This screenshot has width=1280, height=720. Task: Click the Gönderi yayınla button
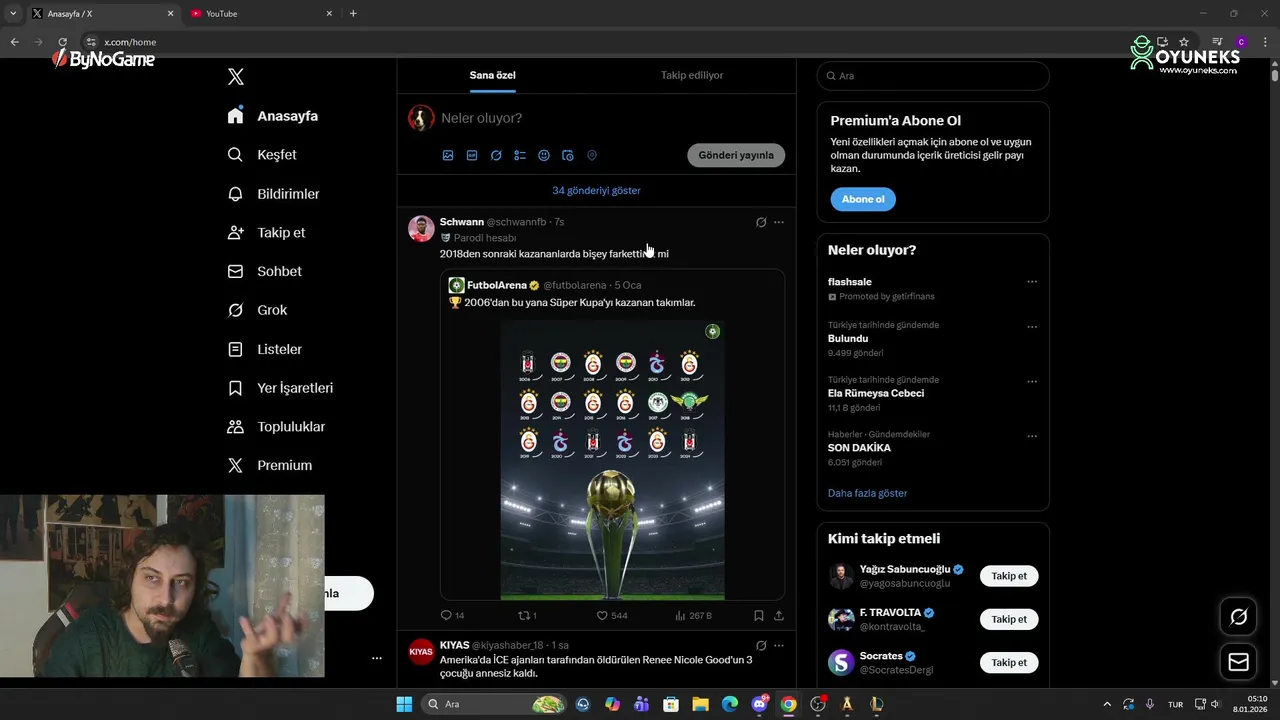[x=736, y=156]
